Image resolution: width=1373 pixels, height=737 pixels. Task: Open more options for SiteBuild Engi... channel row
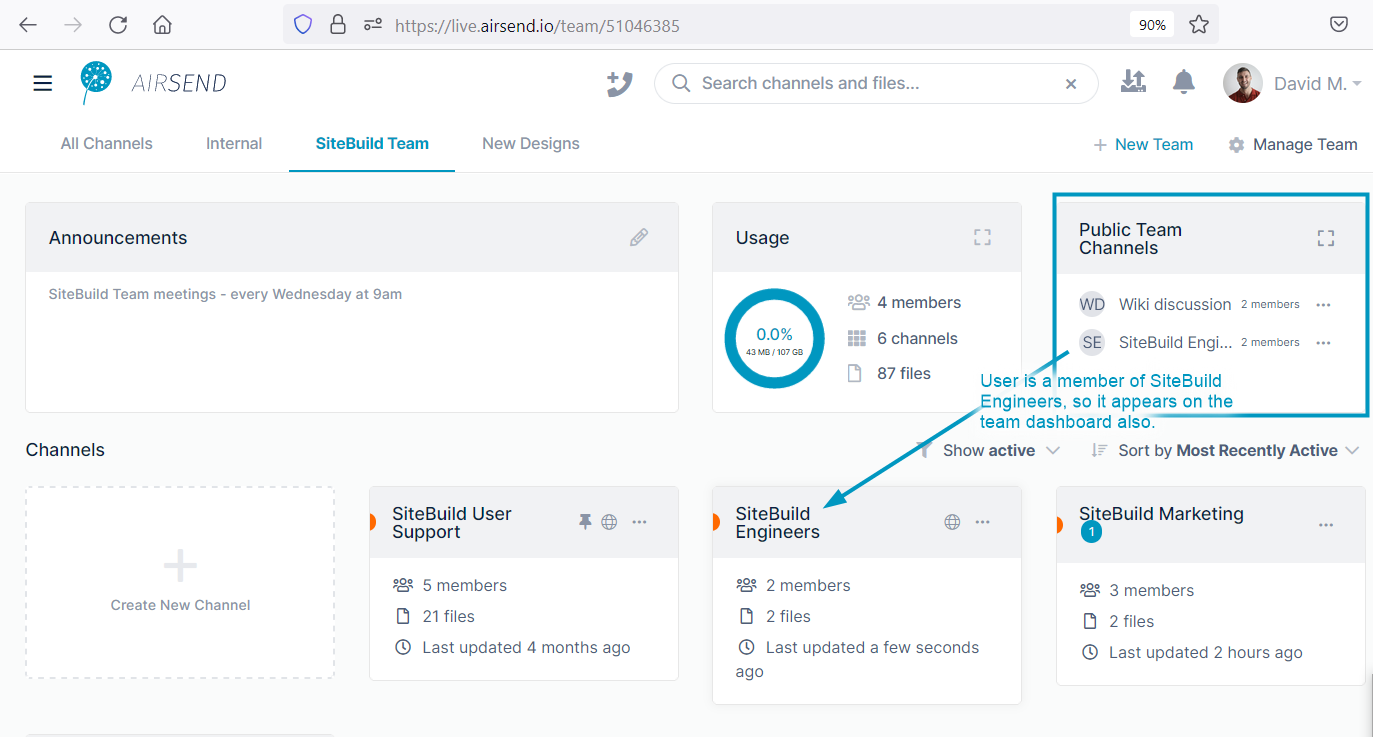coord(1324,342)
